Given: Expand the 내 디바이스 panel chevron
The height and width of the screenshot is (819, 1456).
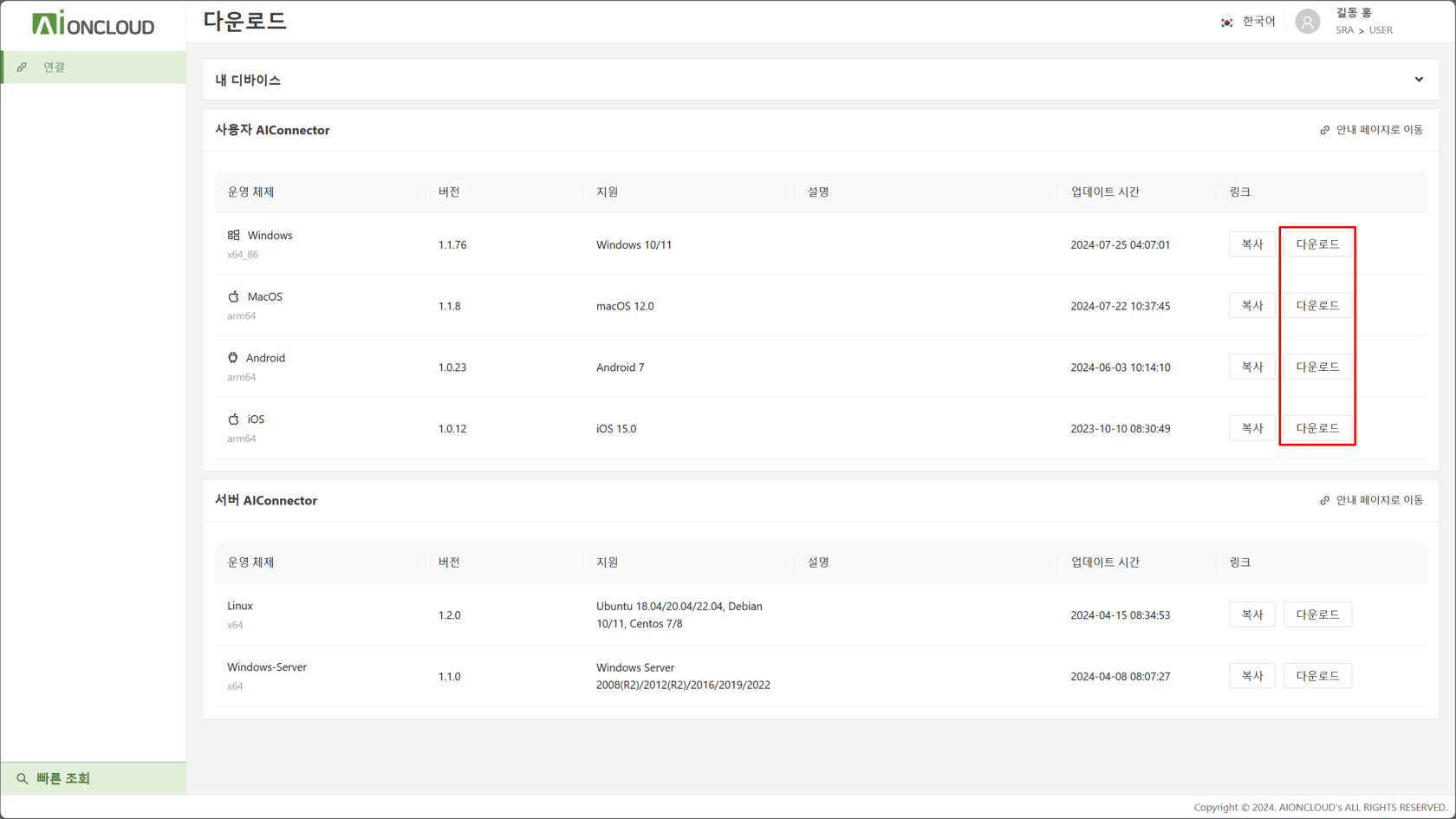Looking at the screenshot, I should (x=1419, y=80).
